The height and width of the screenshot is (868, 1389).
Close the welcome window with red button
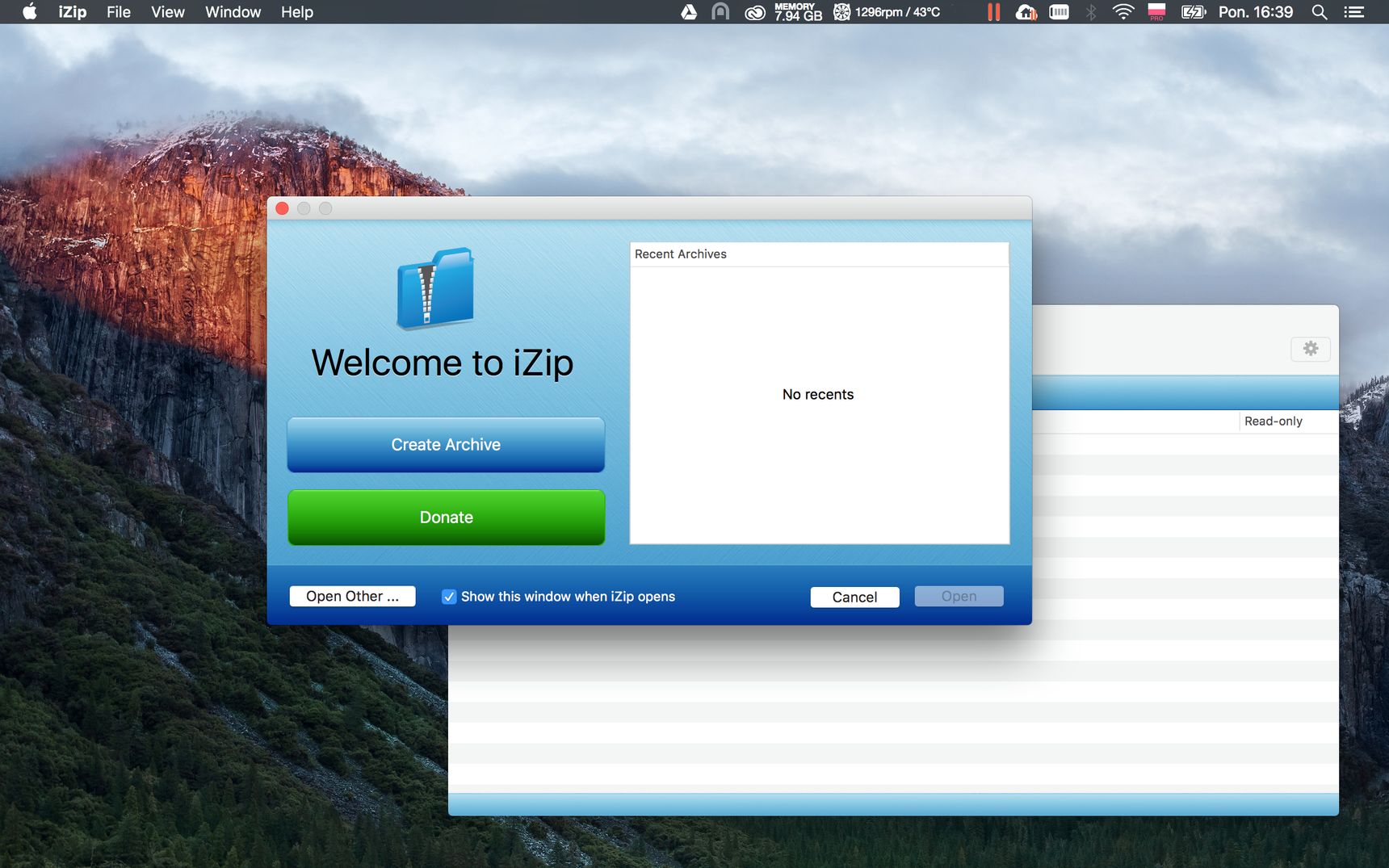coord(283,208)
